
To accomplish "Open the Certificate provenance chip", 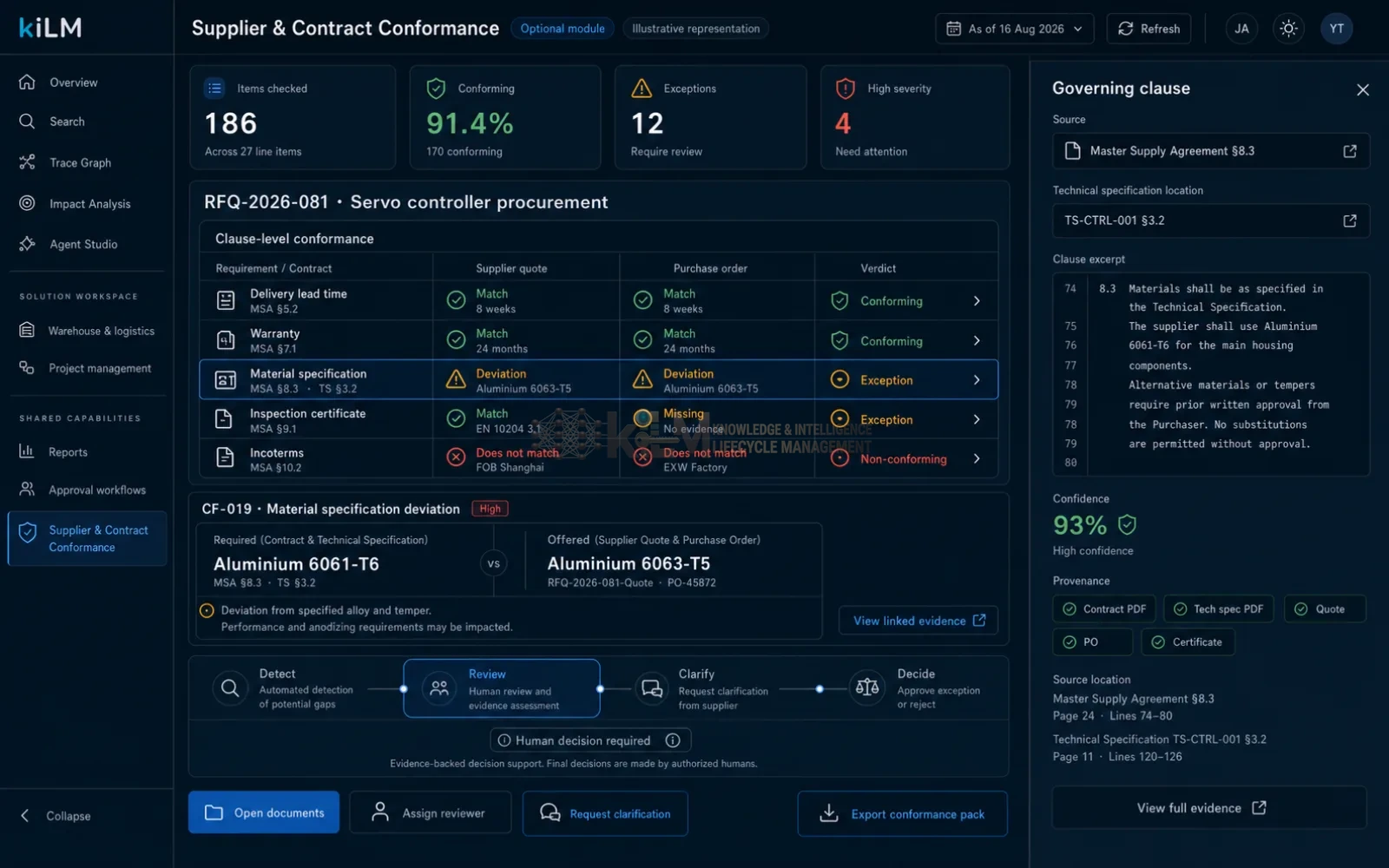I will pyautogui.click(x=1187, y=642).
